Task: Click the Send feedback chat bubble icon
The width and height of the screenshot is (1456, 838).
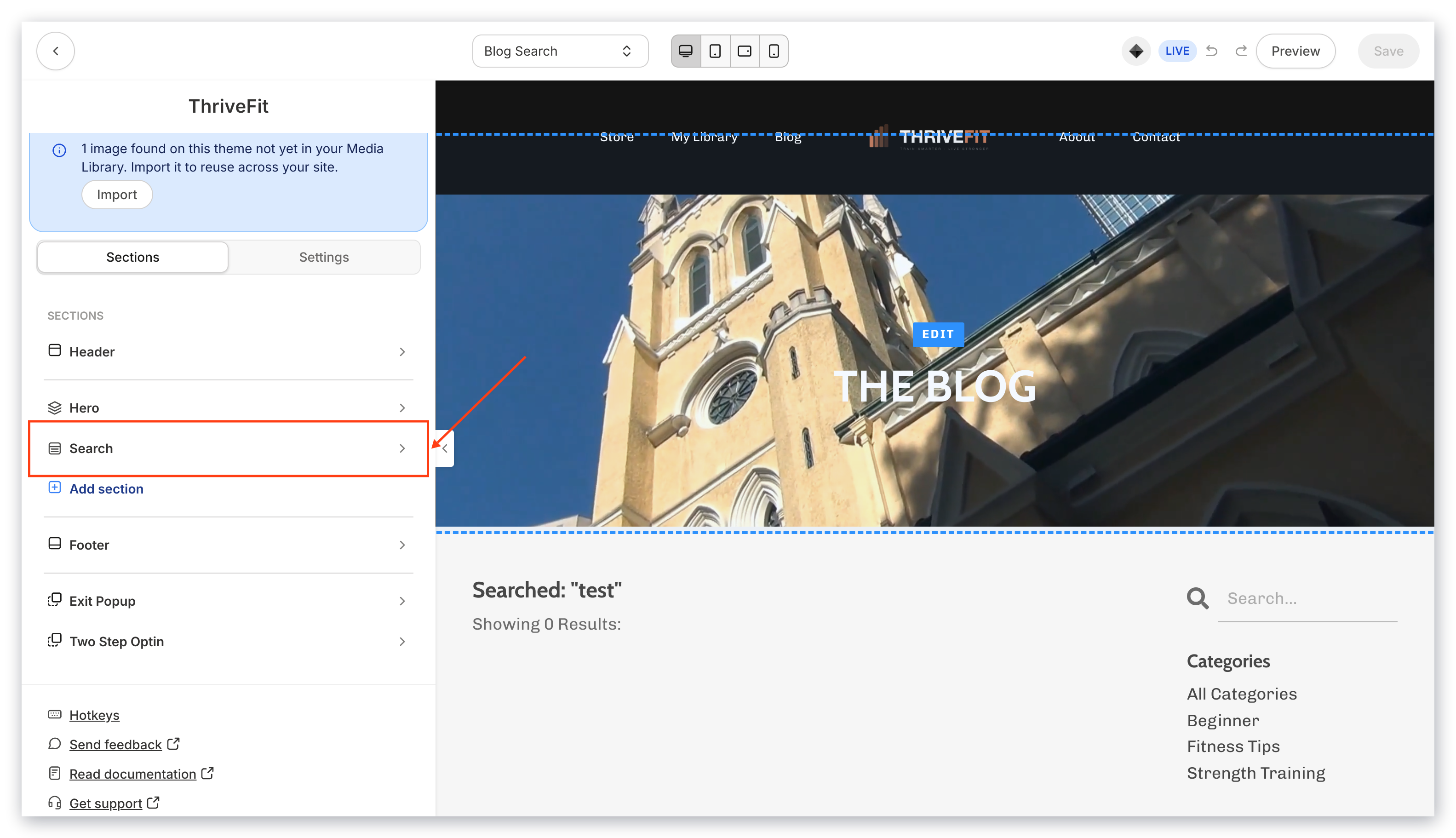Action: [x=55, y=744]
